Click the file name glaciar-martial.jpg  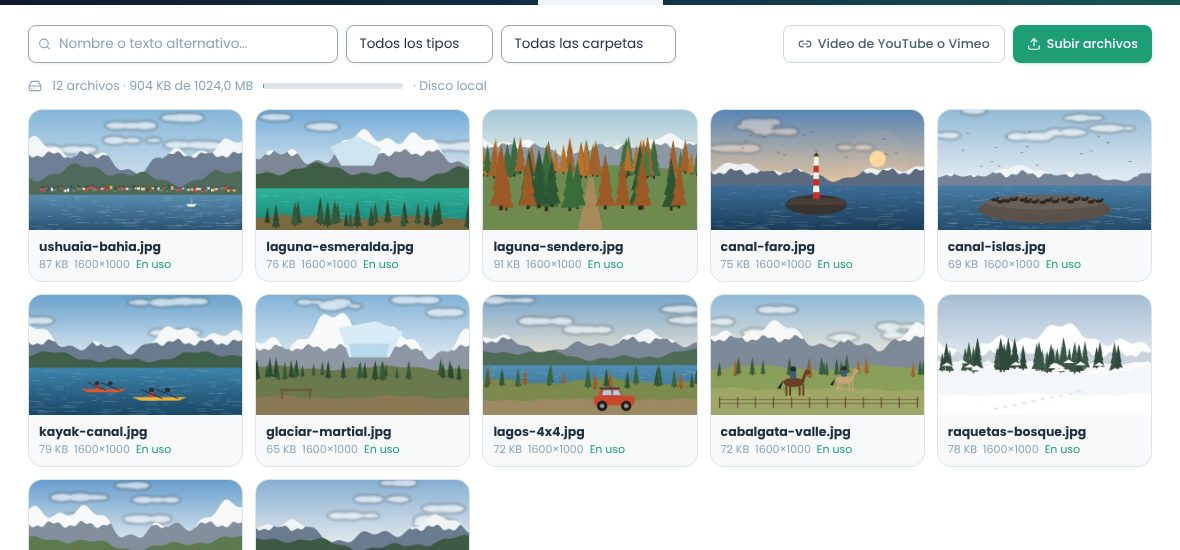(329, 432)
